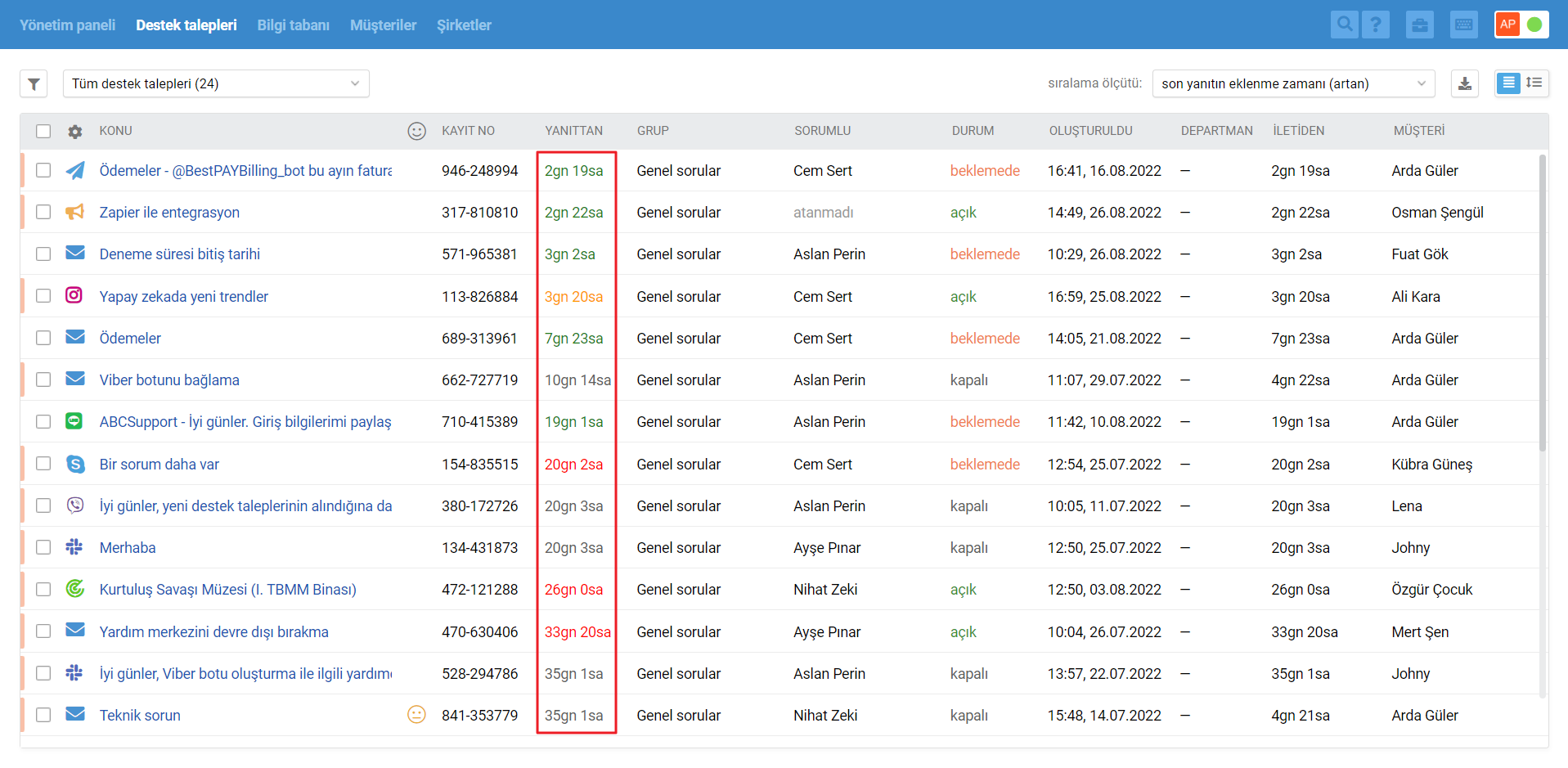Click the briefcase icon in header
The height and width of the screenshot is (768, 1568).
(1420, 25)
